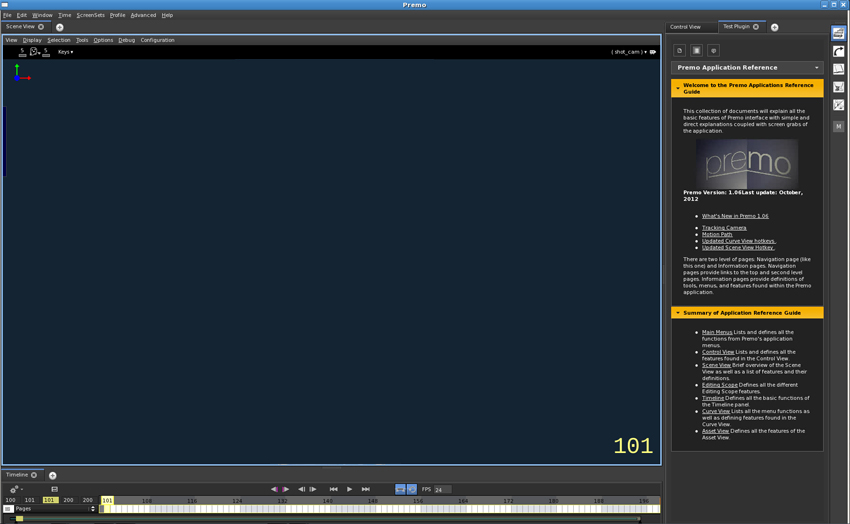Viewport: 850px width, 524px height.
Task: Open the Window menu
Action: pyautogui.click(x=42, y=15)
